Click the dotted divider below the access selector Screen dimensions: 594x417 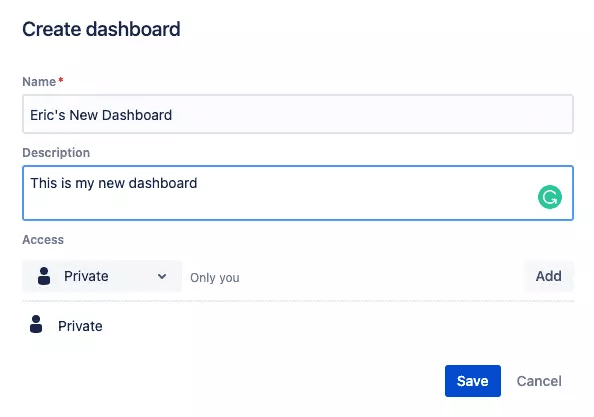tap(298, 301)
